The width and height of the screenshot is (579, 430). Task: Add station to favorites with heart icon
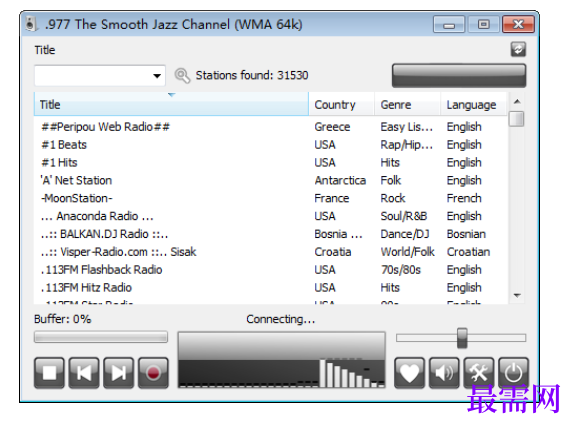pos(409,372)
